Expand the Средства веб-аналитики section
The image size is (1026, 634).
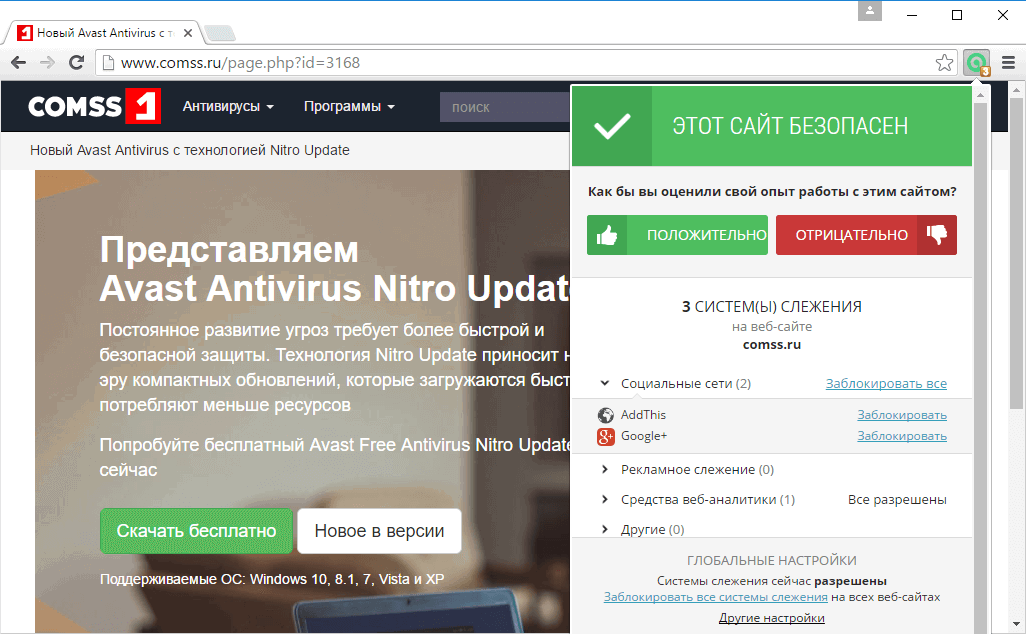pos(604,498)
